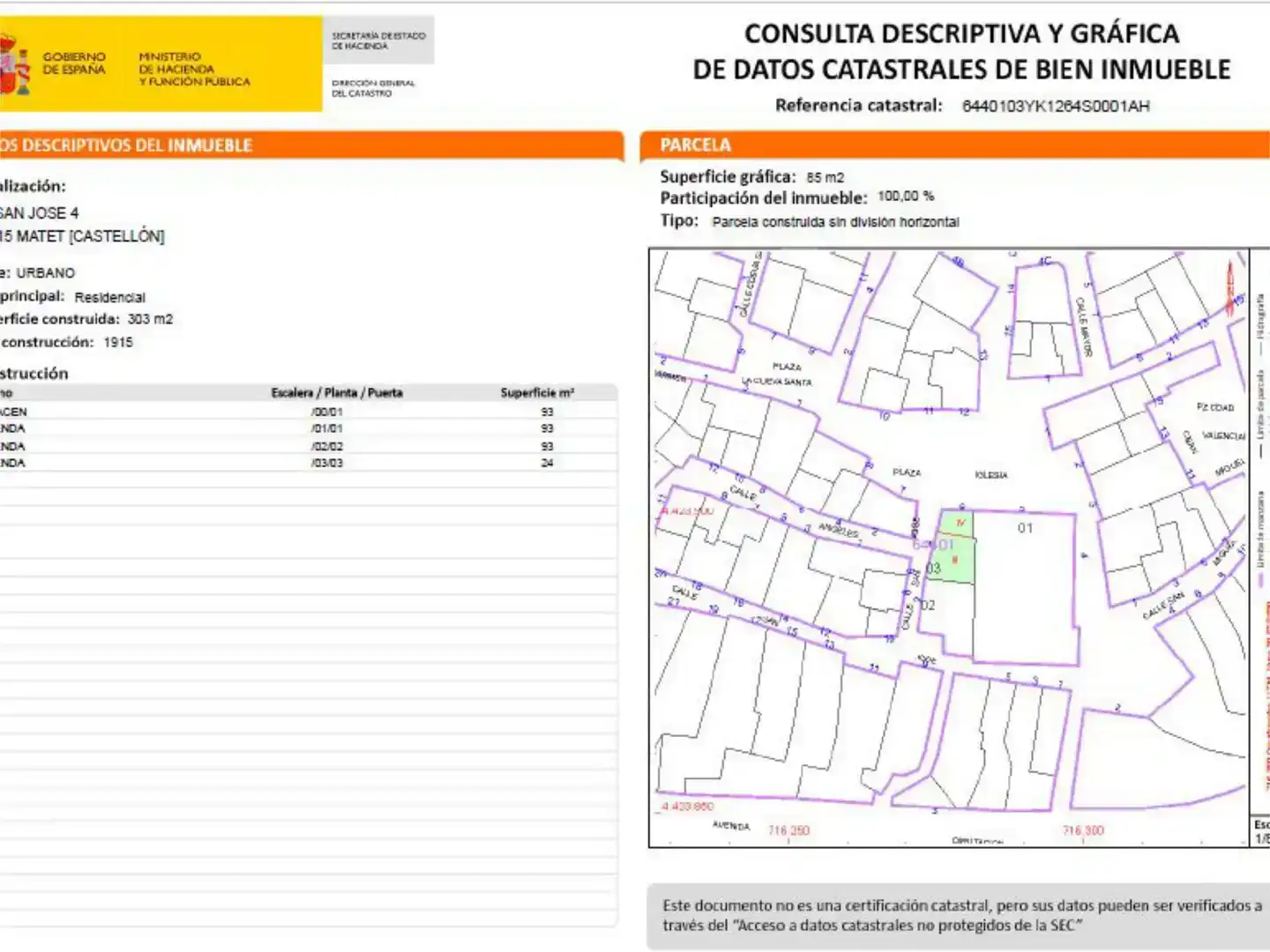Select 'Parcela construida sin división horizontal' text

pos(835,222)
